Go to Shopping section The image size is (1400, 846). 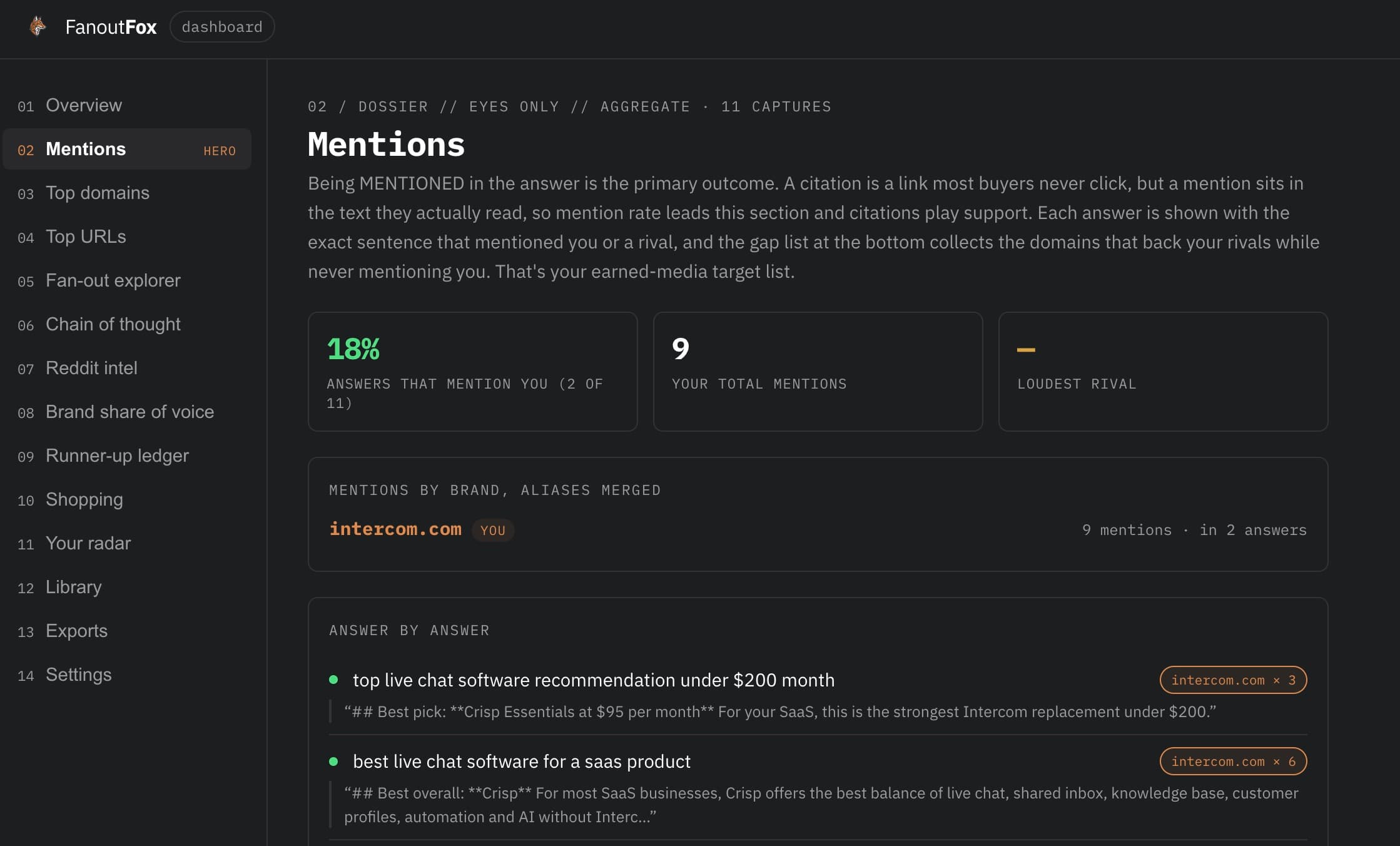point(127,499)
